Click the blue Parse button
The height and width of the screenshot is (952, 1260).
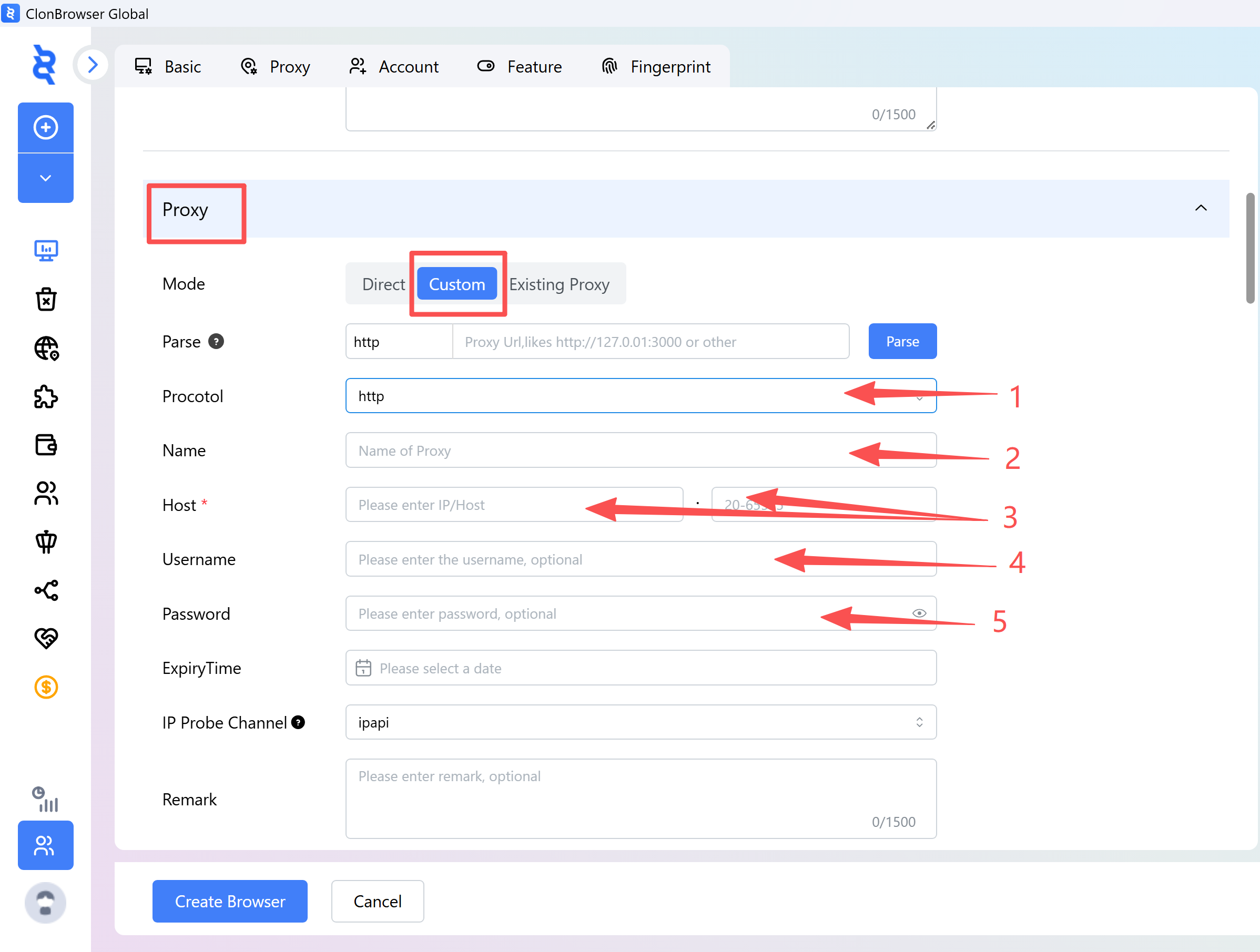tap(902, 341)
